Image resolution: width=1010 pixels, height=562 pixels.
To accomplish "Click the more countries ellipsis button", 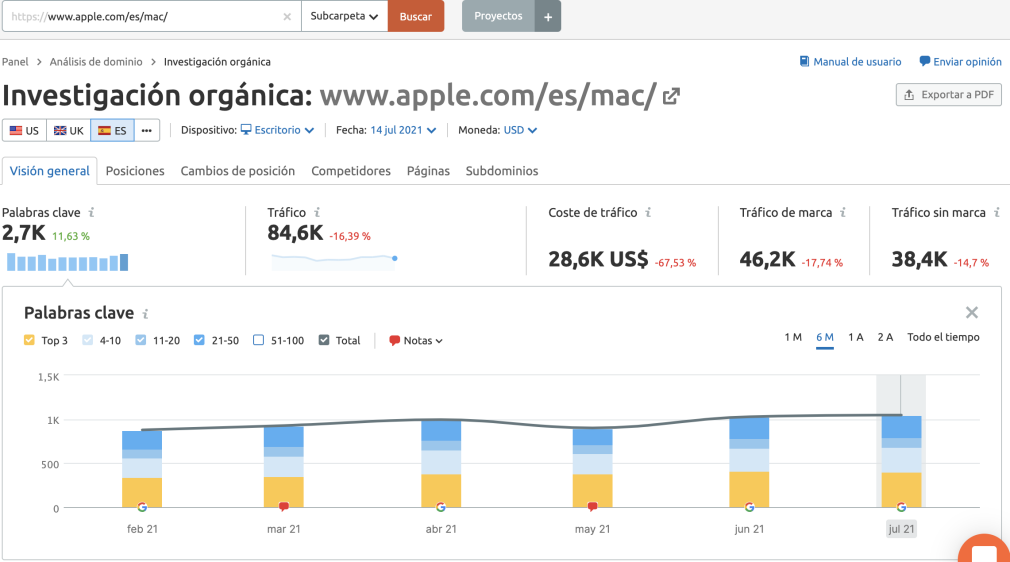I will (147, 130).
